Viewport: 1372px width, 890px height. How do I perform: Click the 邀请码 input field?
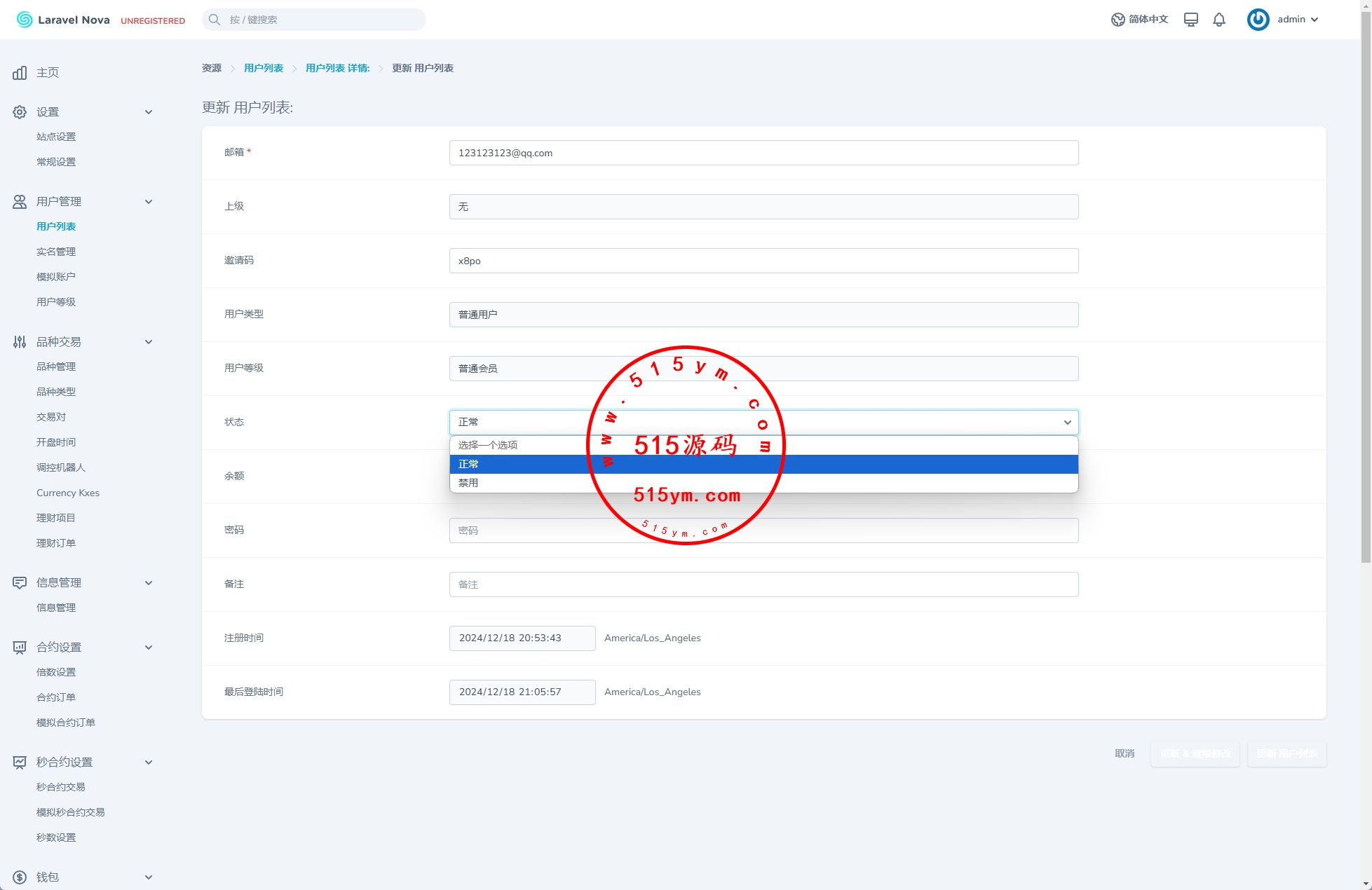coord(763,261)
